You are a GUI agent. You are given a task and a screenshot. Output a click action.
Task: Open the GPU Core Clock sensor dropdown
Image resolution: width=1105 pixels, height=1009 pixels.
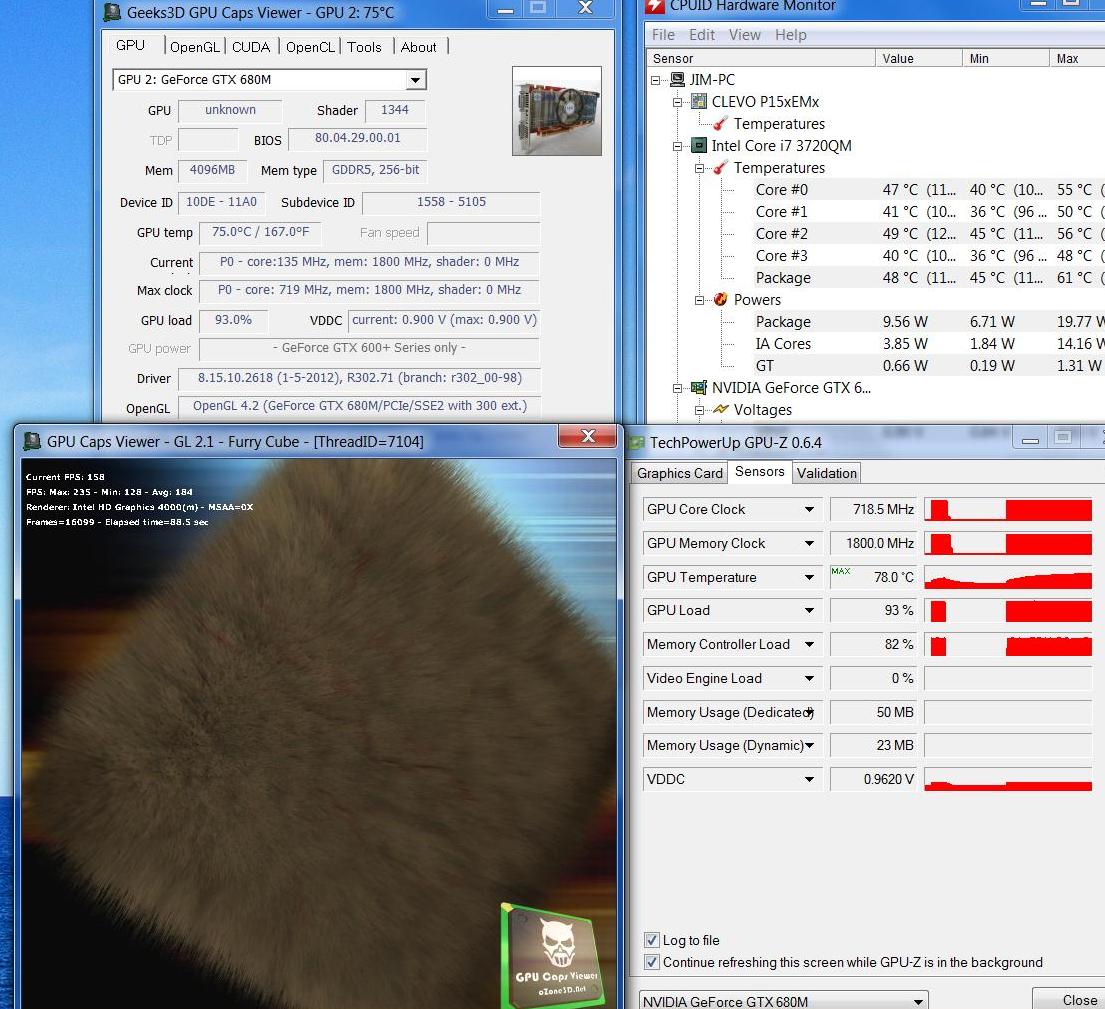pyautogui.click(x=809, y=509)
